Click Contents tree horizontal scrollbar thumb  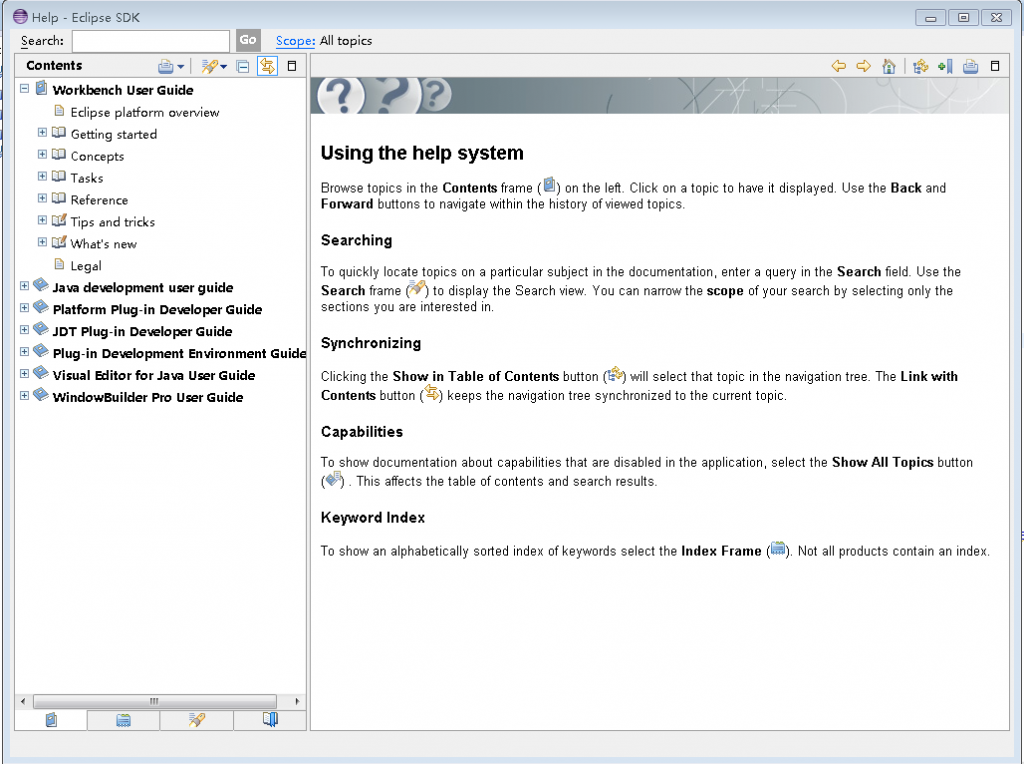(155, 701)
